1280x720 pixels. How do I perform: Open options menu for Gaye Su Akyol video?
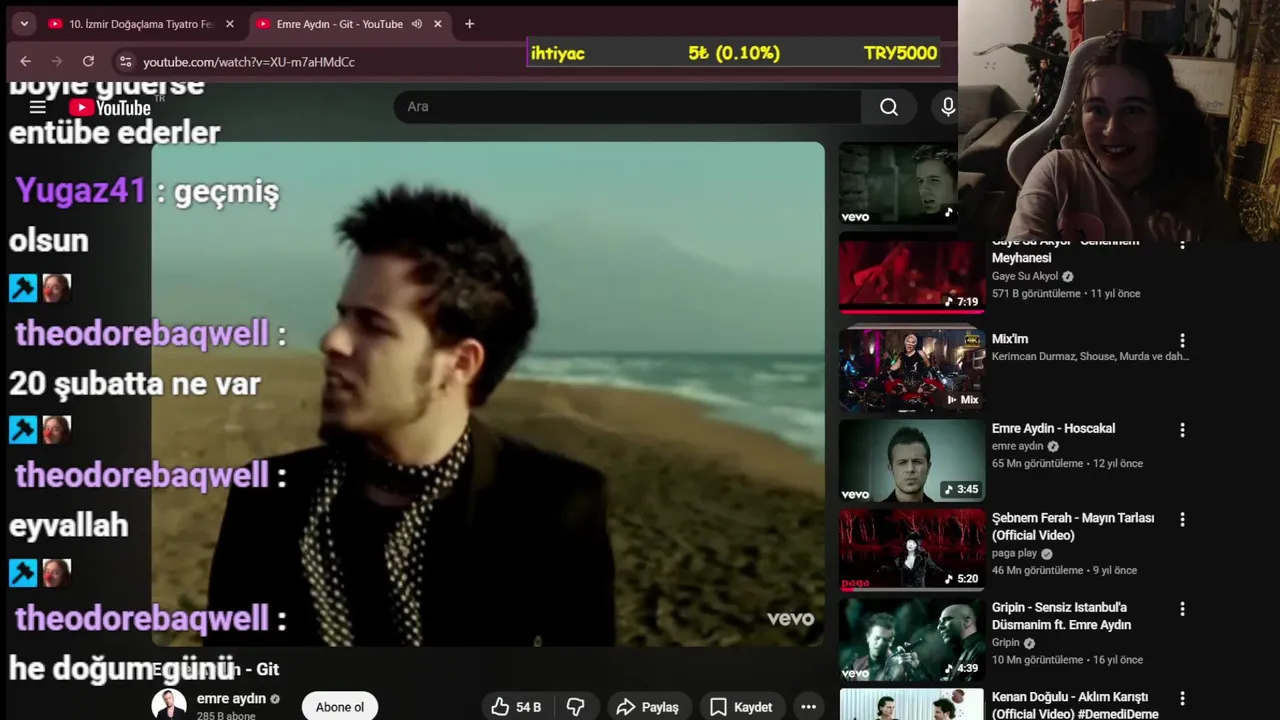pyautogui.click(x=1182, y=244)
